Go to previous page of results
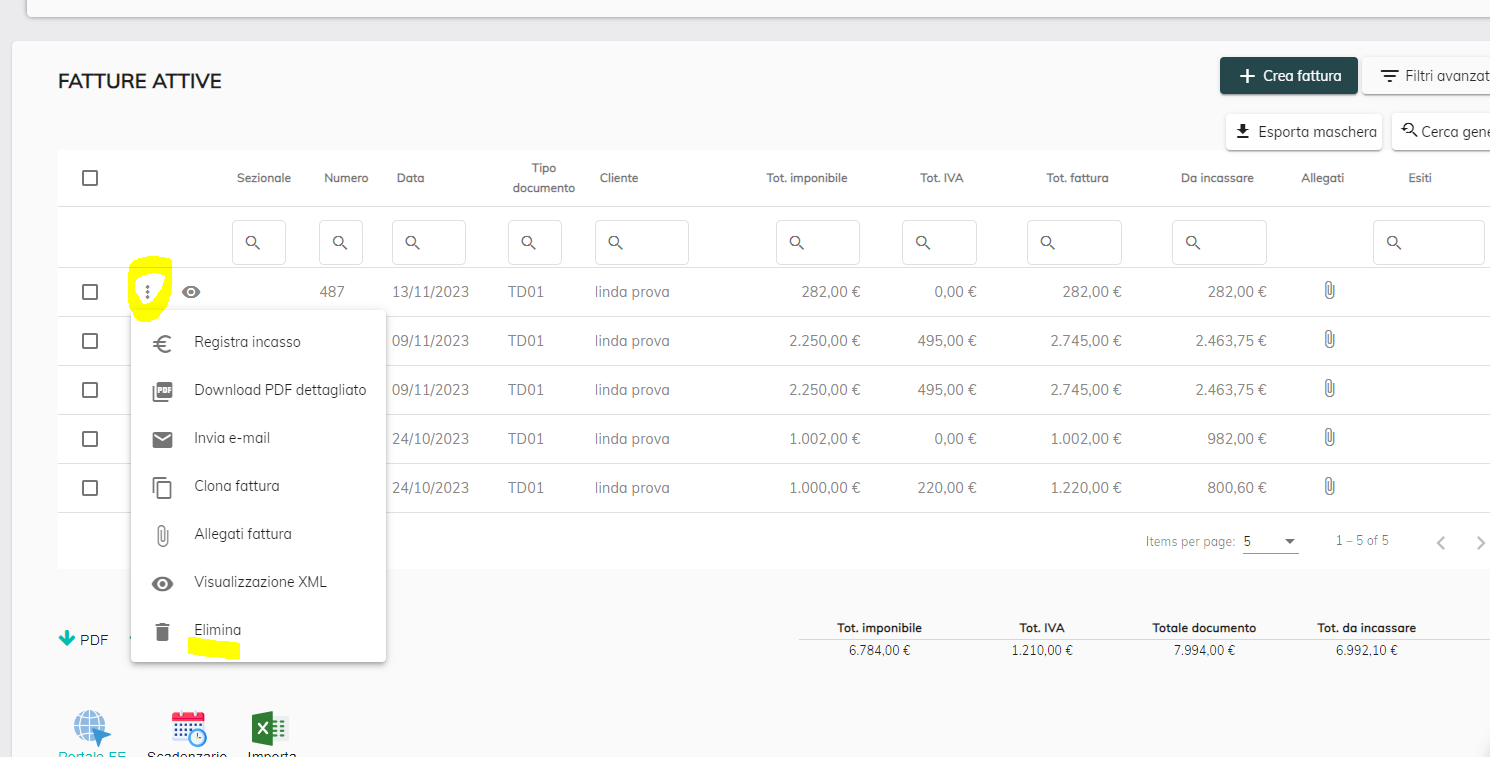Viewport: 1490px width, 757px height. point(1441,543)
